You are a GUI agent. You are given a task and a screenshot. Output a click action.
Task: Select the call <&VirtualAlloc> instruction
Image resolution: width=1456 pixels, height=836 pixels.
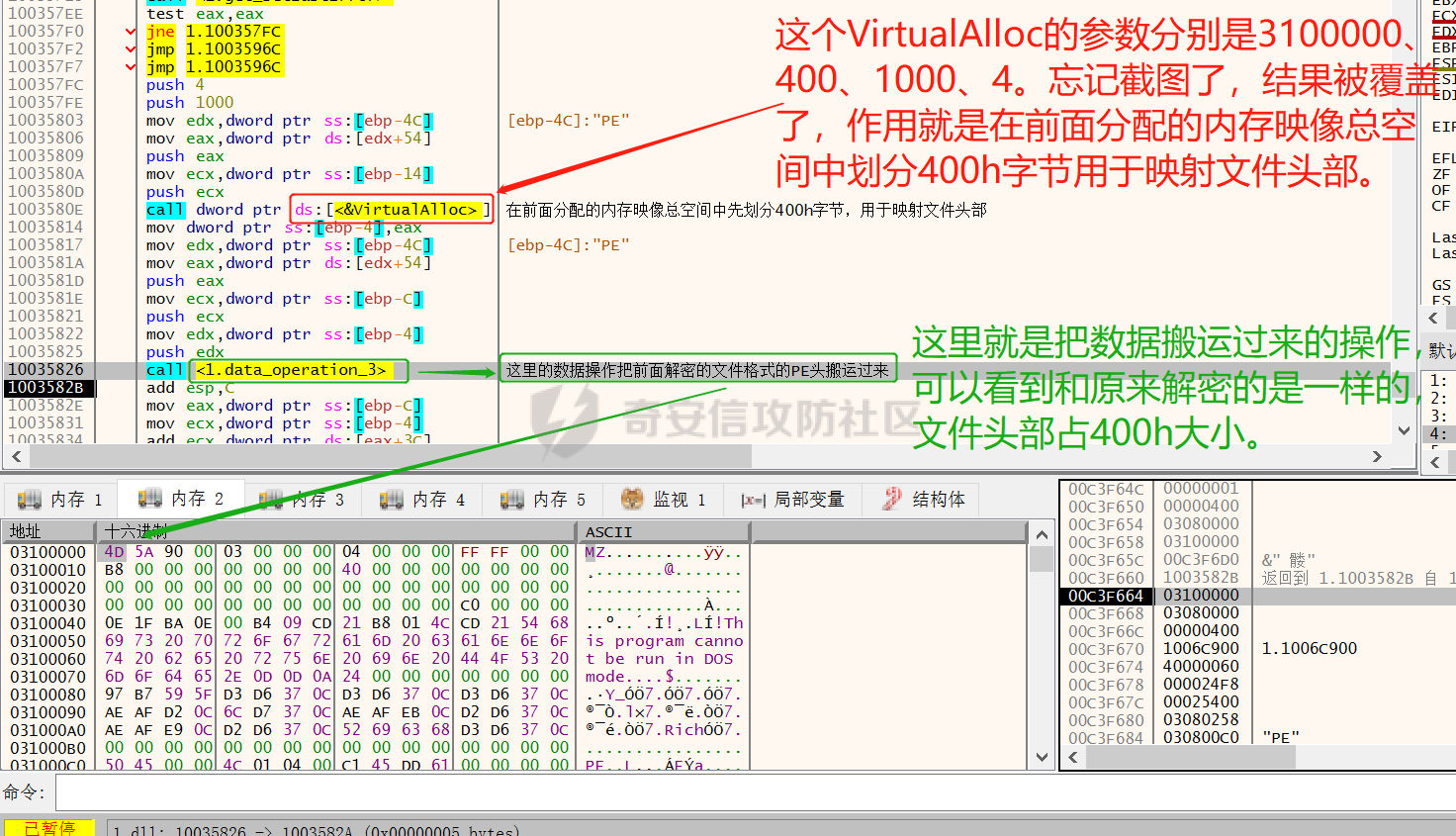pos(317,210)
